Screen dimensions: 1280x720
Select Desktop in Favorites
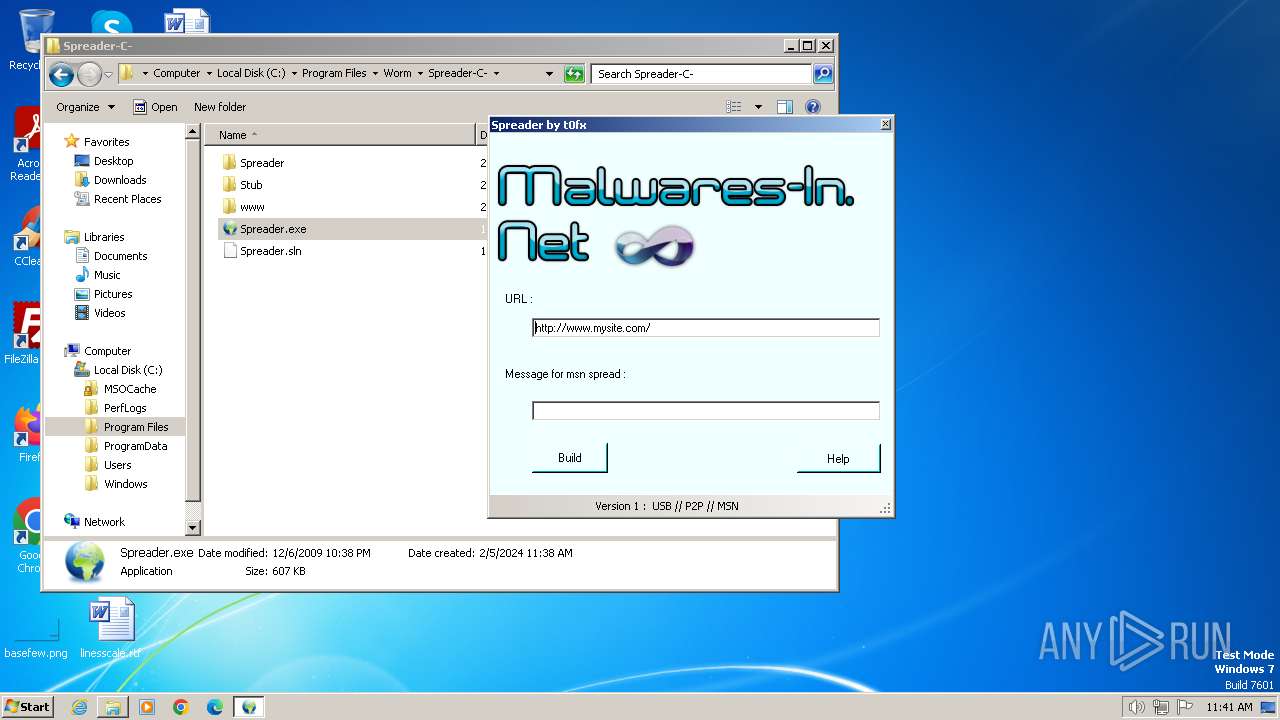click(x=113, y=161)
